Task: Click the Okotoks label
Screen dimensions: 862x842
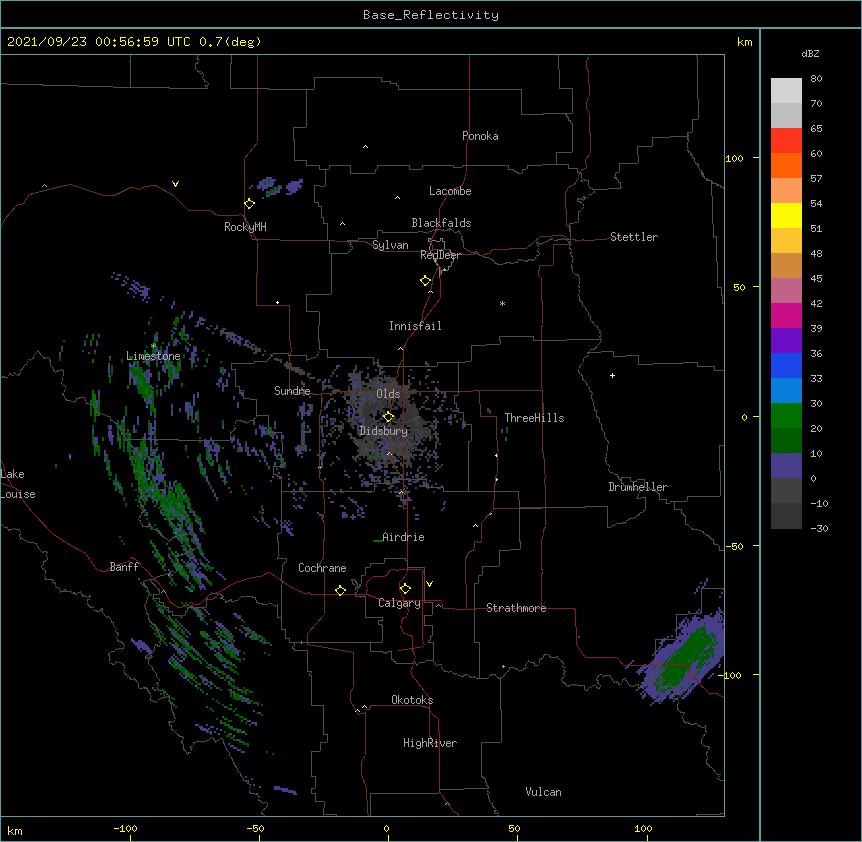Action: 412,700
